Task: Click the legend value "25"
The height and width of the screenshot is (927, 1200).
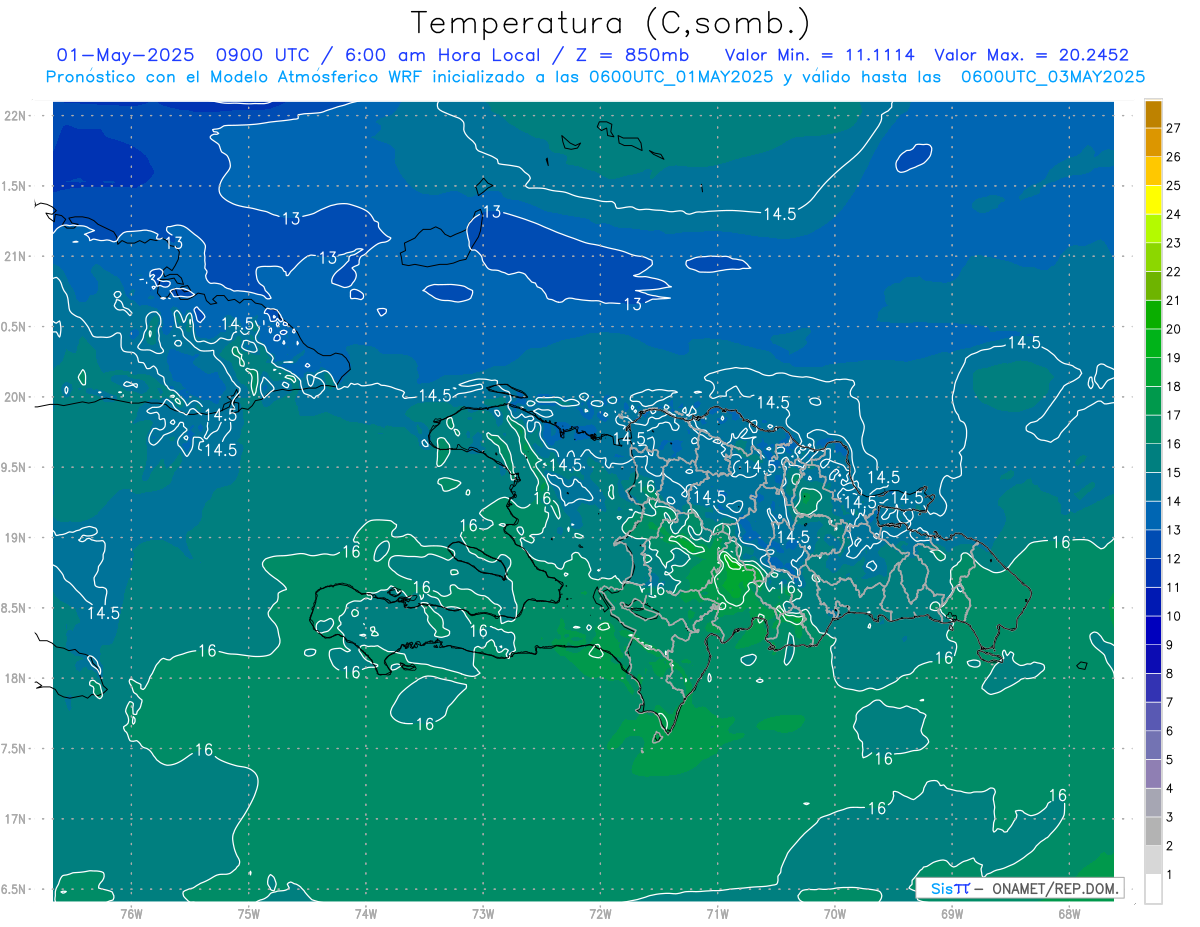Action: coord(1174,185)
